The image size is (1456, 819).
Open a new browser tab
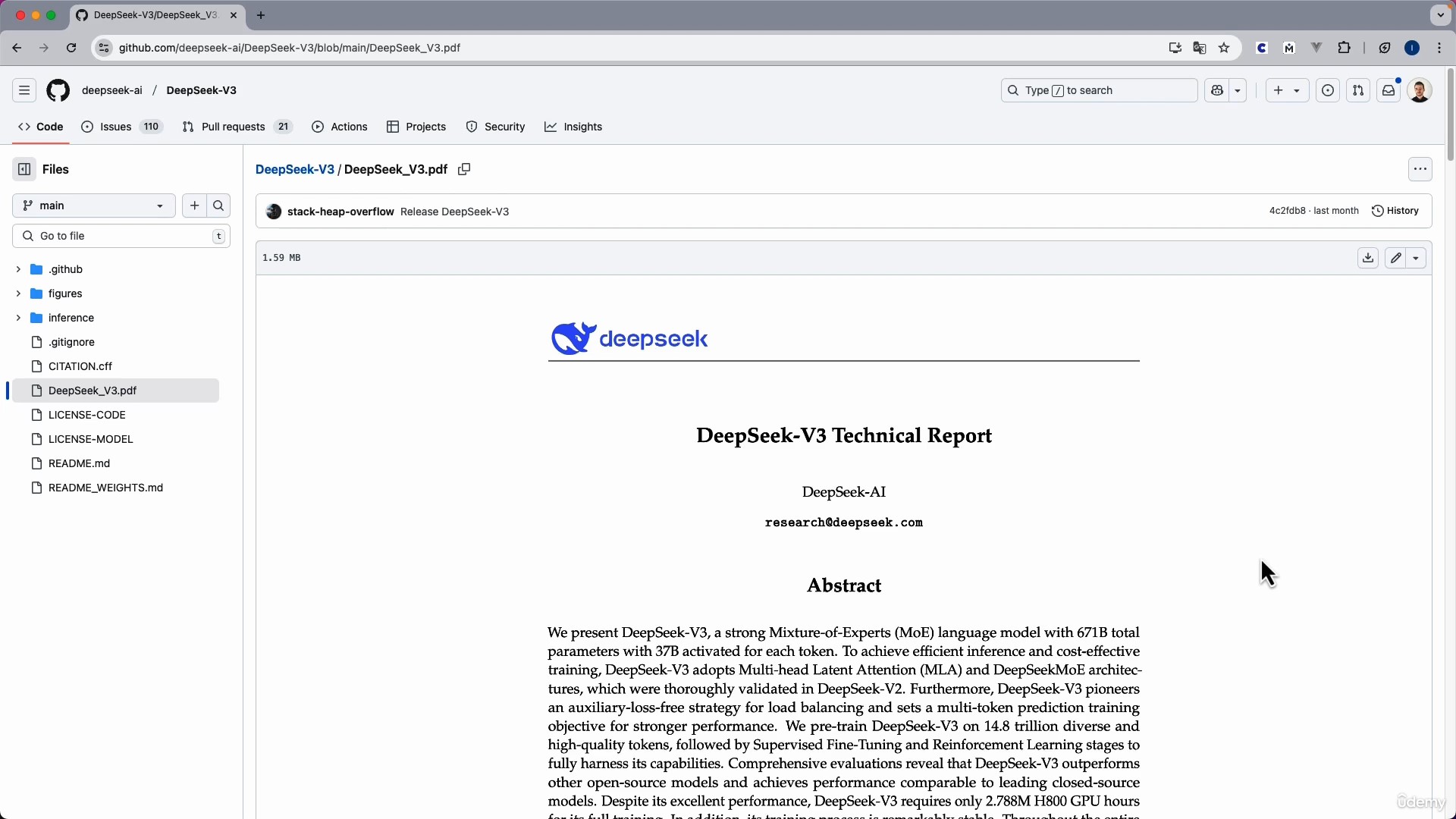pyautogui.click(x=261, y=15)
